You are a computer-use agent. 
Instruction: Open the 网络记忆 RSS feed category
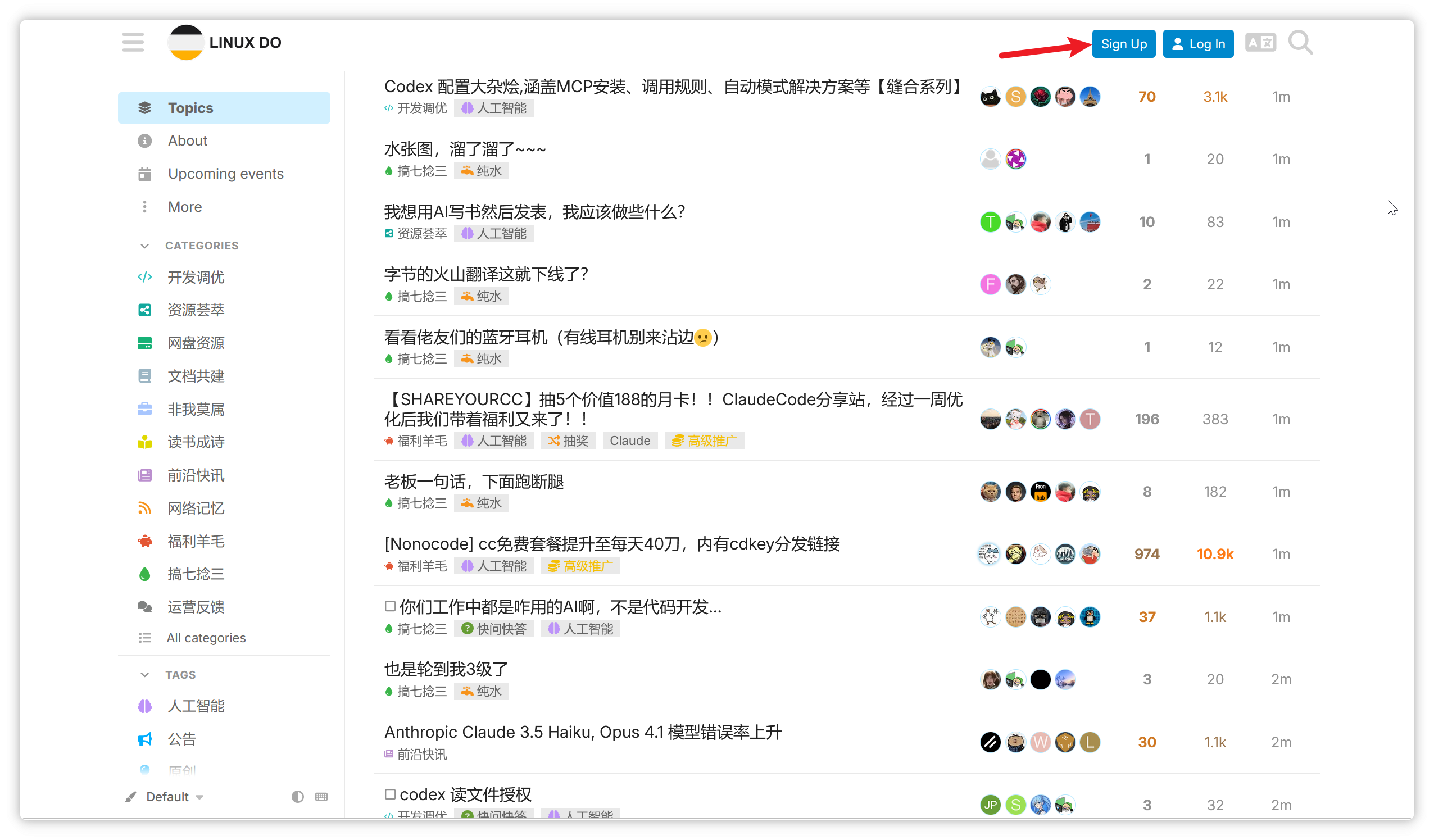point(144,507)
